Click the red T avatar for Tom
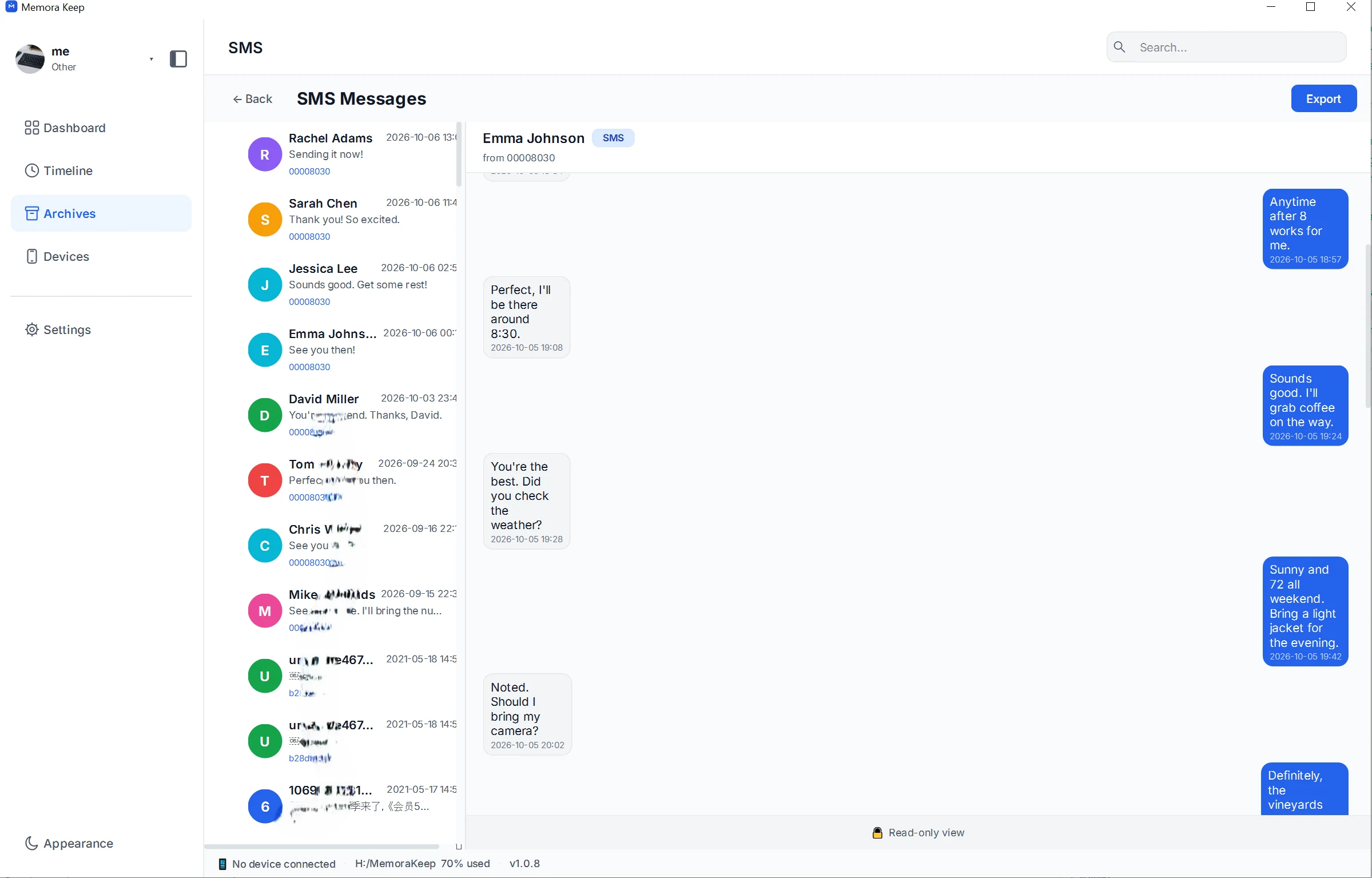Screen dimensions: 1372x878 (x=265, y=480)
